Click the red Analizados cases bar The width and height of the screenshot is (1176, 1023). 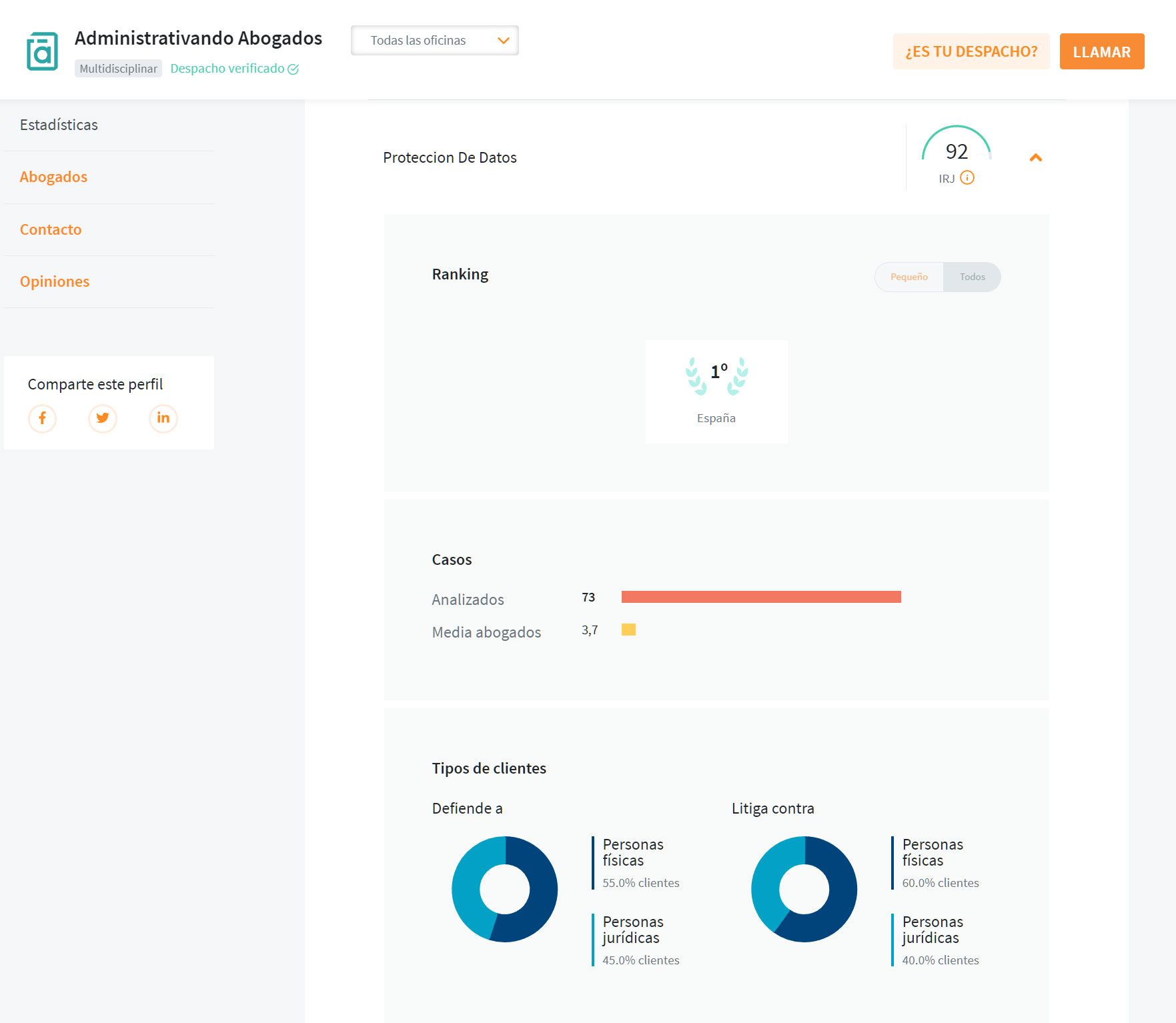tap(760, 597)
